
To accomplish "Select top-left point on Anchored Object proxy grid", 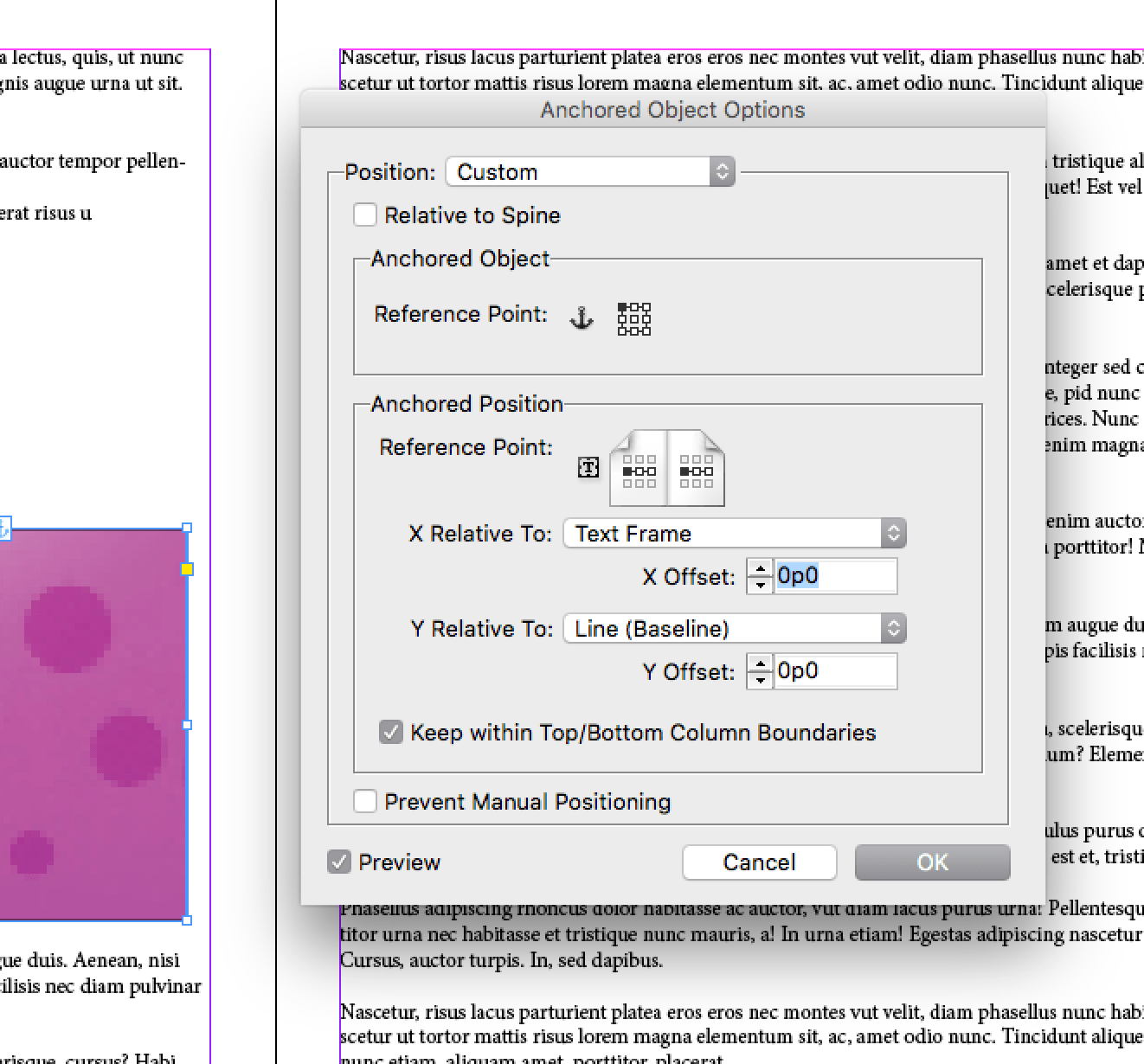I will (x=622, y=307).
